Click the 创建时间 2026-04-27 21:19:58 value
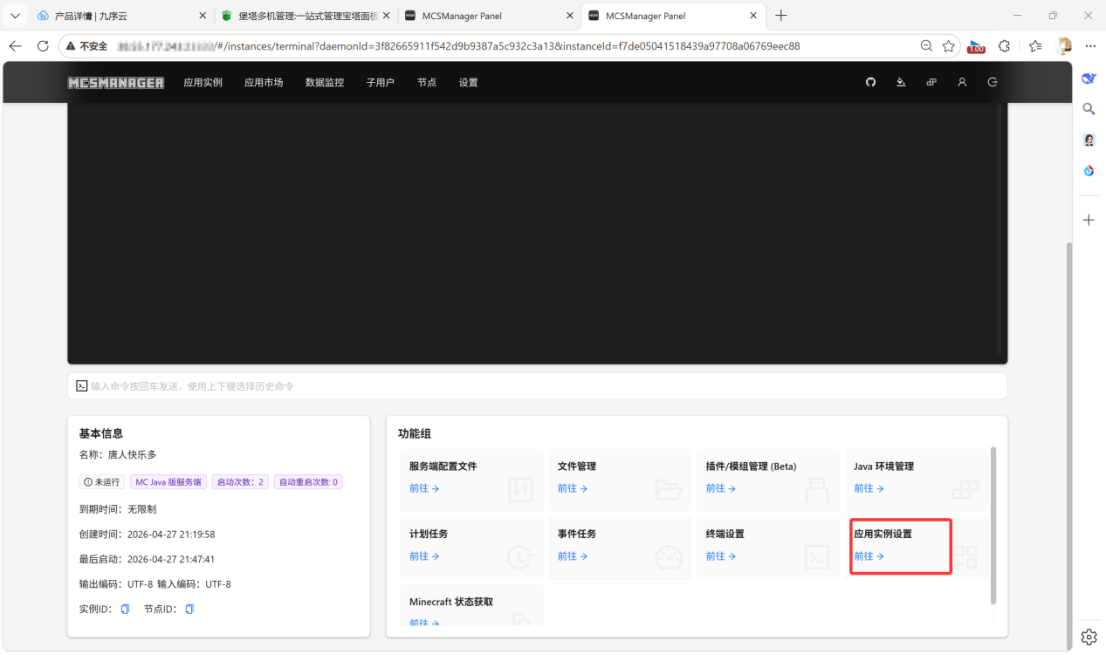1106x655 pixels. (171, 534)
